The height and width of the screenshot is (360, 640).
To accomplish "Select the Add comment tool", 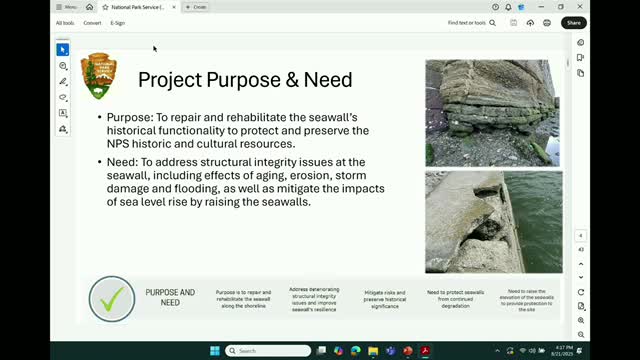I will (x=62, y=66).
